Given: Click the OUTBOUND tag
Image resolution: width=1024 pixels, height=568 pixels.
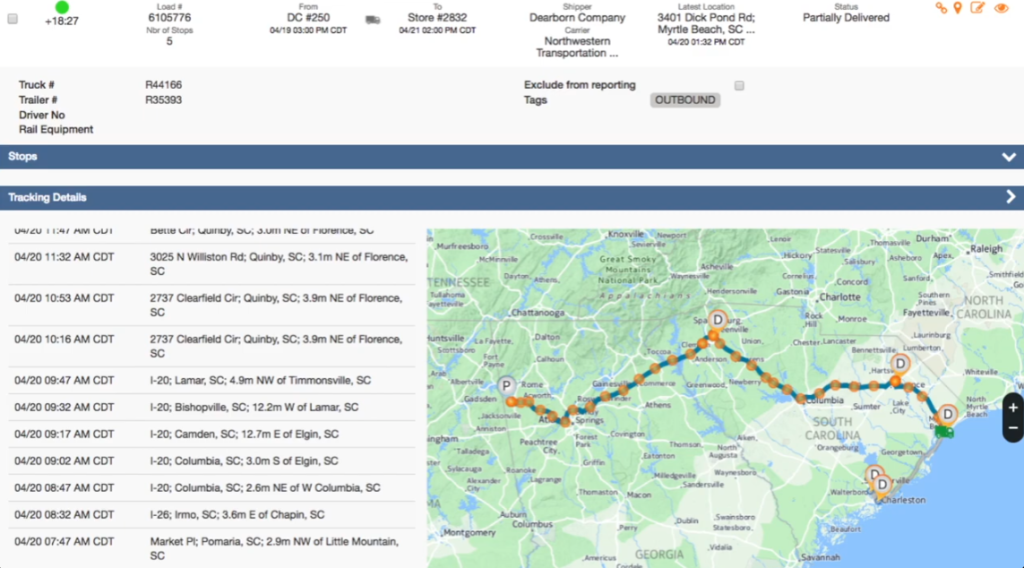Looking at the screenshot, I should (684, 100).
